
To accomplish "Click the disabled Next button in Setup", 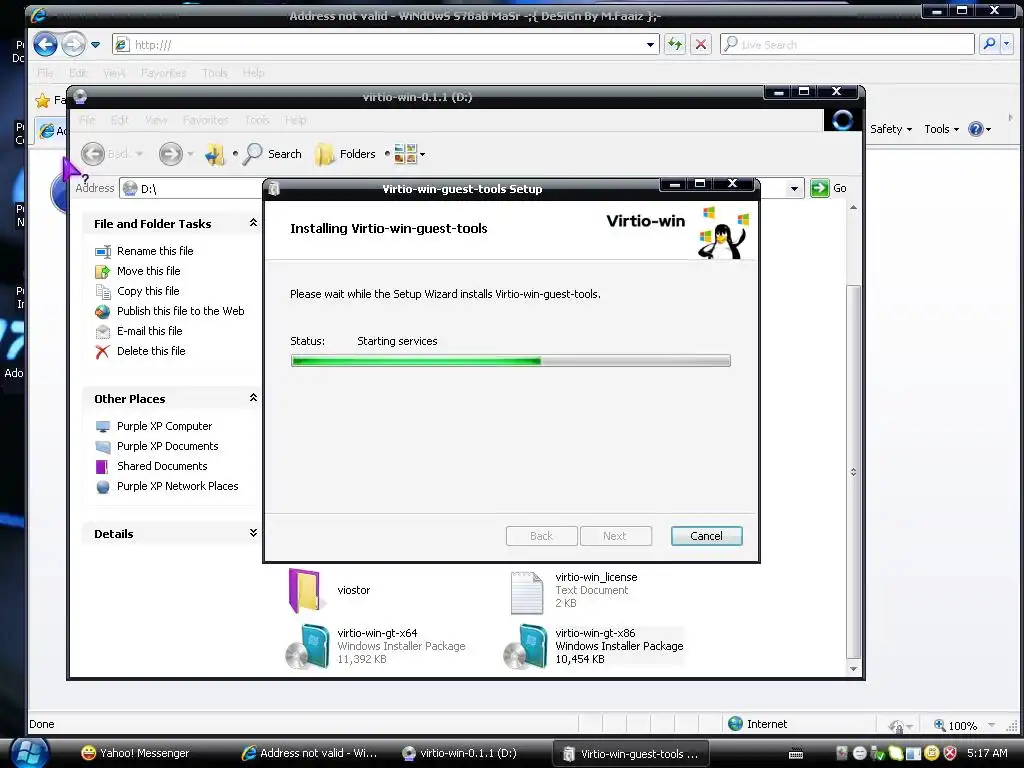I will pos(615,536).
